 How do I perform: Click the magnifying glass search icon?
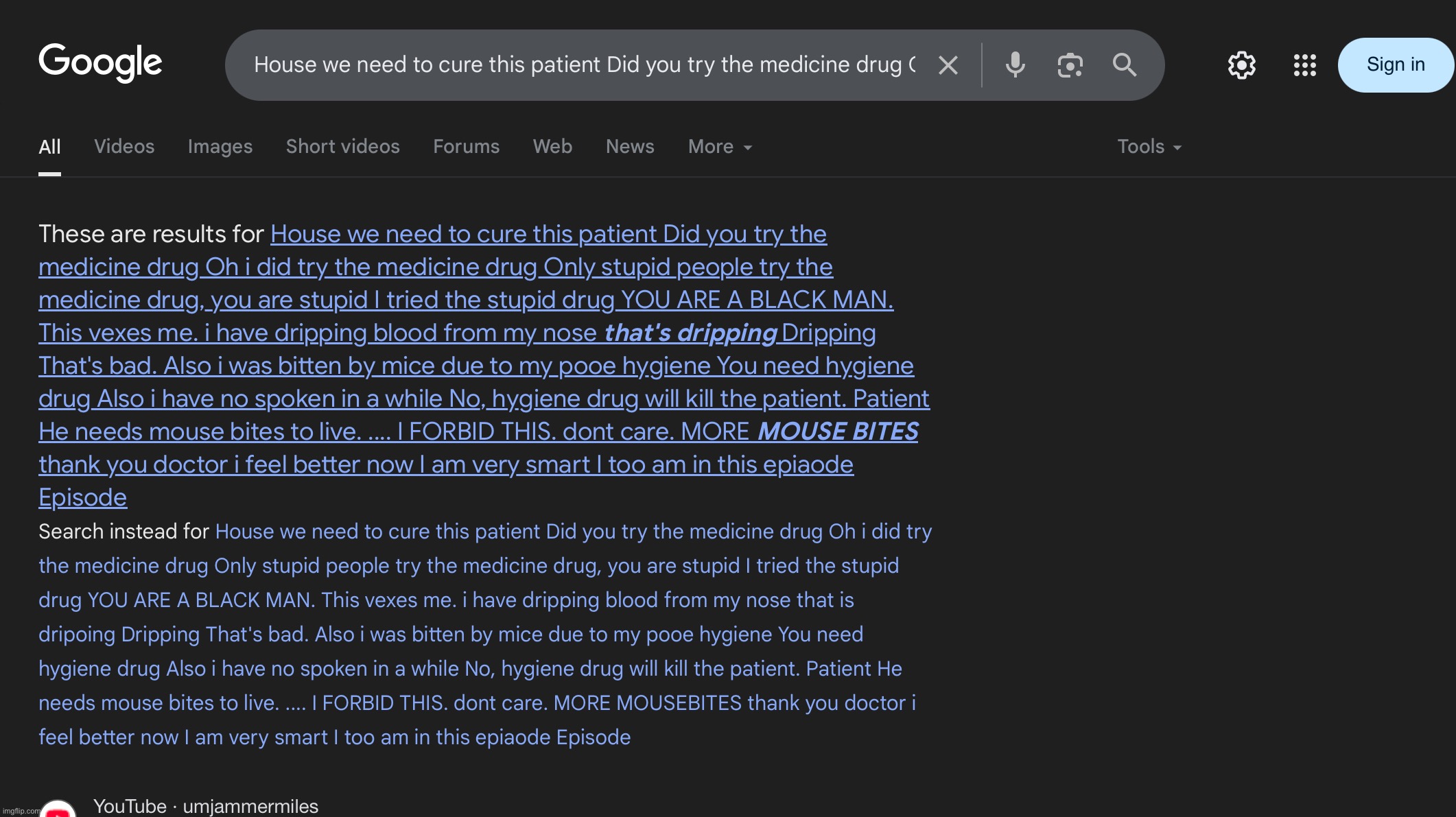coord(1125,65)
